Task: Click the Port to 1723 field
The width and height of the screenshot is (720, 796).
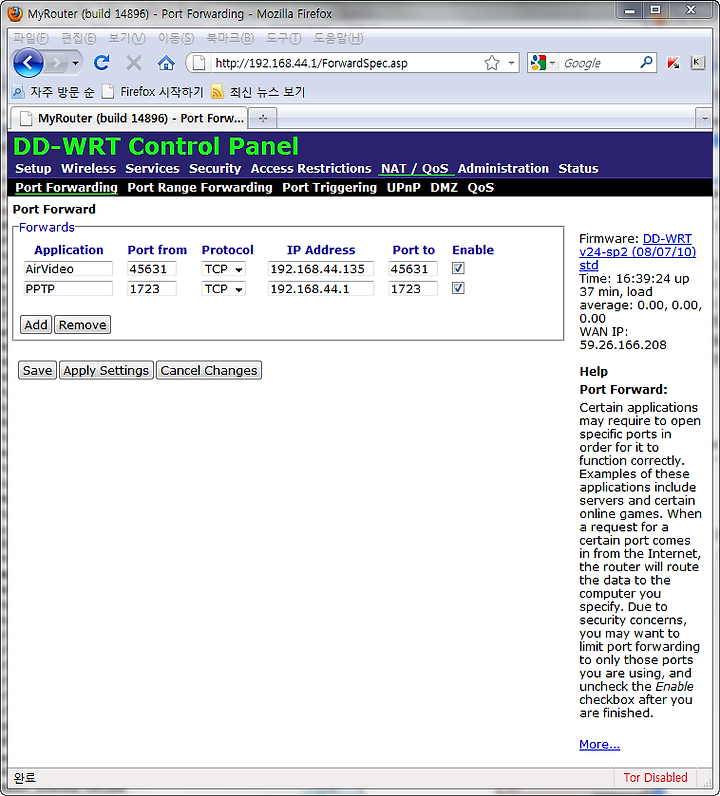Action: (413, 289)
